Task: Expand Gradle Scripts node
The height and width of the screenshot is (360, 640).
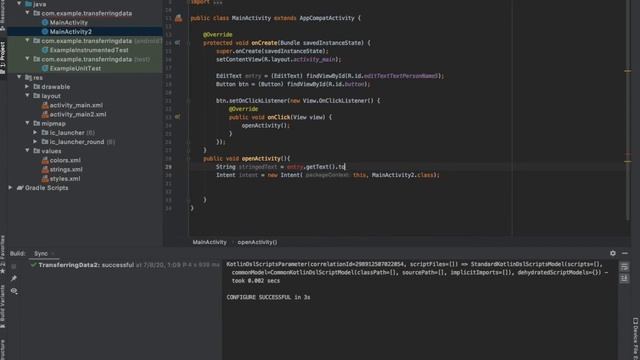Action: tap(10, 188)
